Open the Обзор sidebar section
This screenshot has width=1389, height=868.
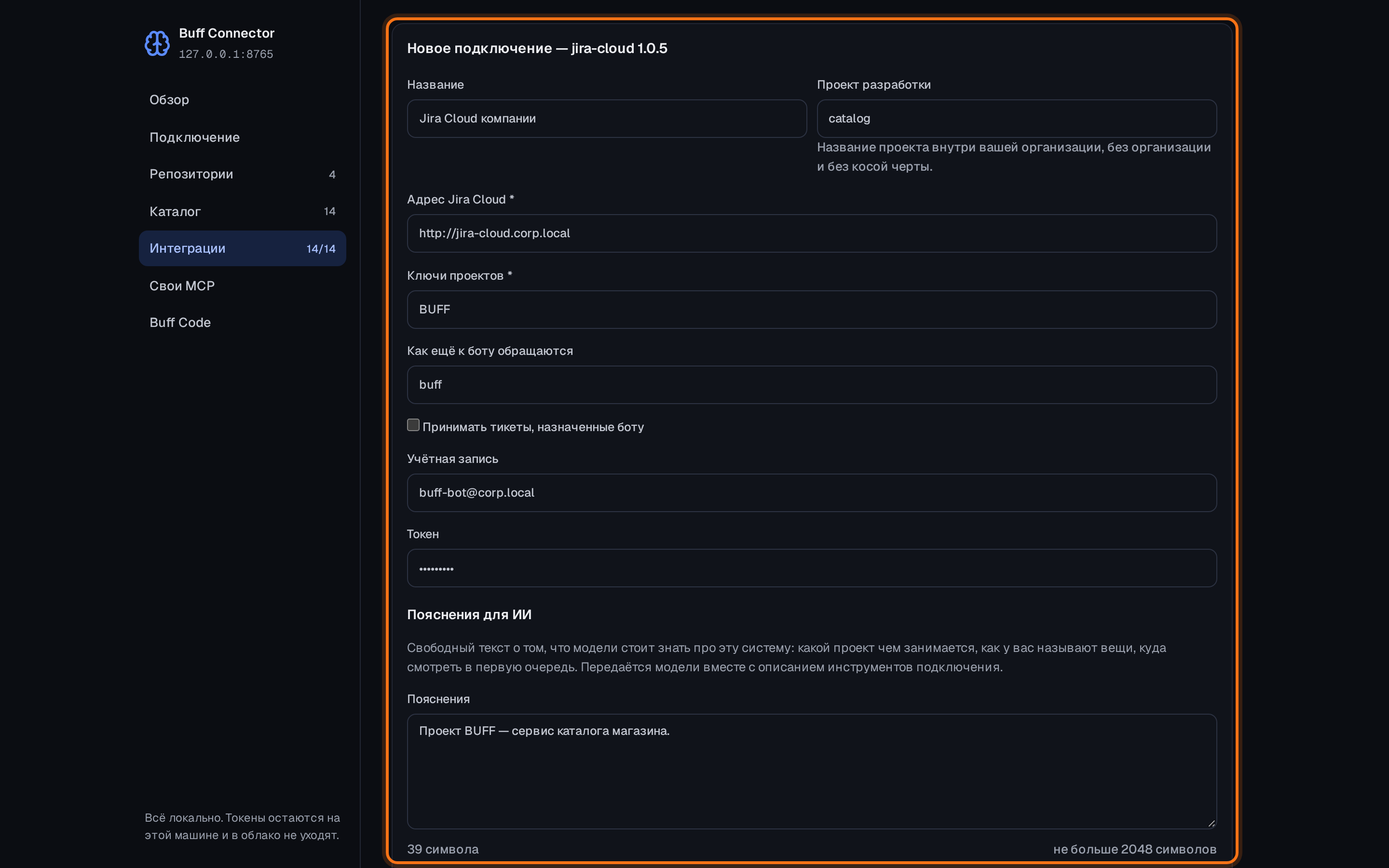(x=242, y=100)
